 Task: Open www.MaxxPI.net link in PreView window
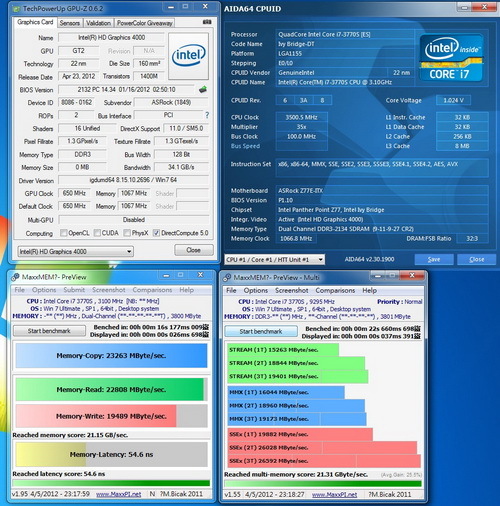click(119, 494)
